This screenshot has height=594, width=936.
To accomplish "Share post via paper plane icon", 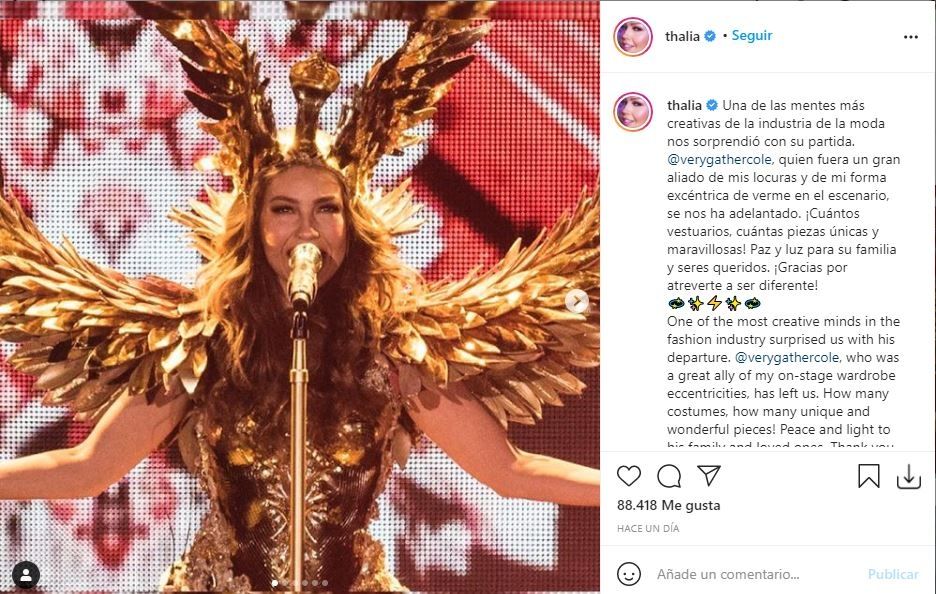I will (709, 475).
